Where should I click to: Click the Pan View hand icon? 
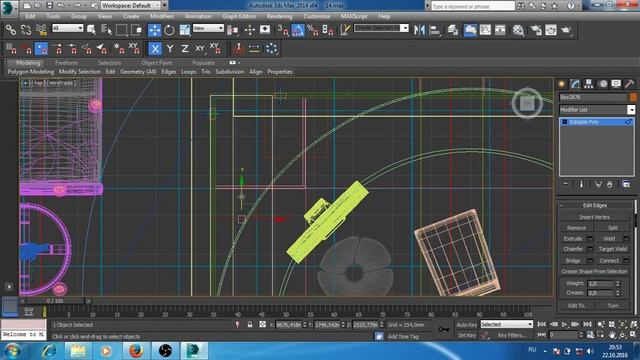coord(612,335)
